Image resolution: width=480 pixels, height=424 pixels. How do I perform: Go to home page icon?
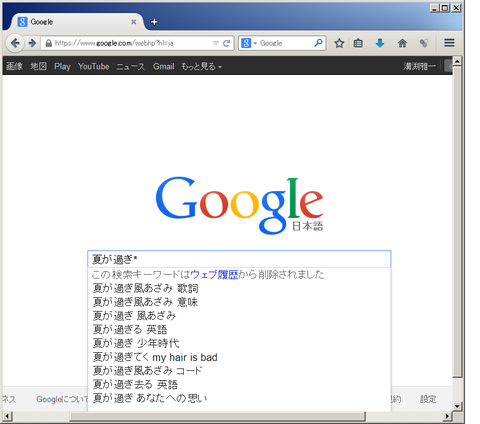[x=402, y=43]
